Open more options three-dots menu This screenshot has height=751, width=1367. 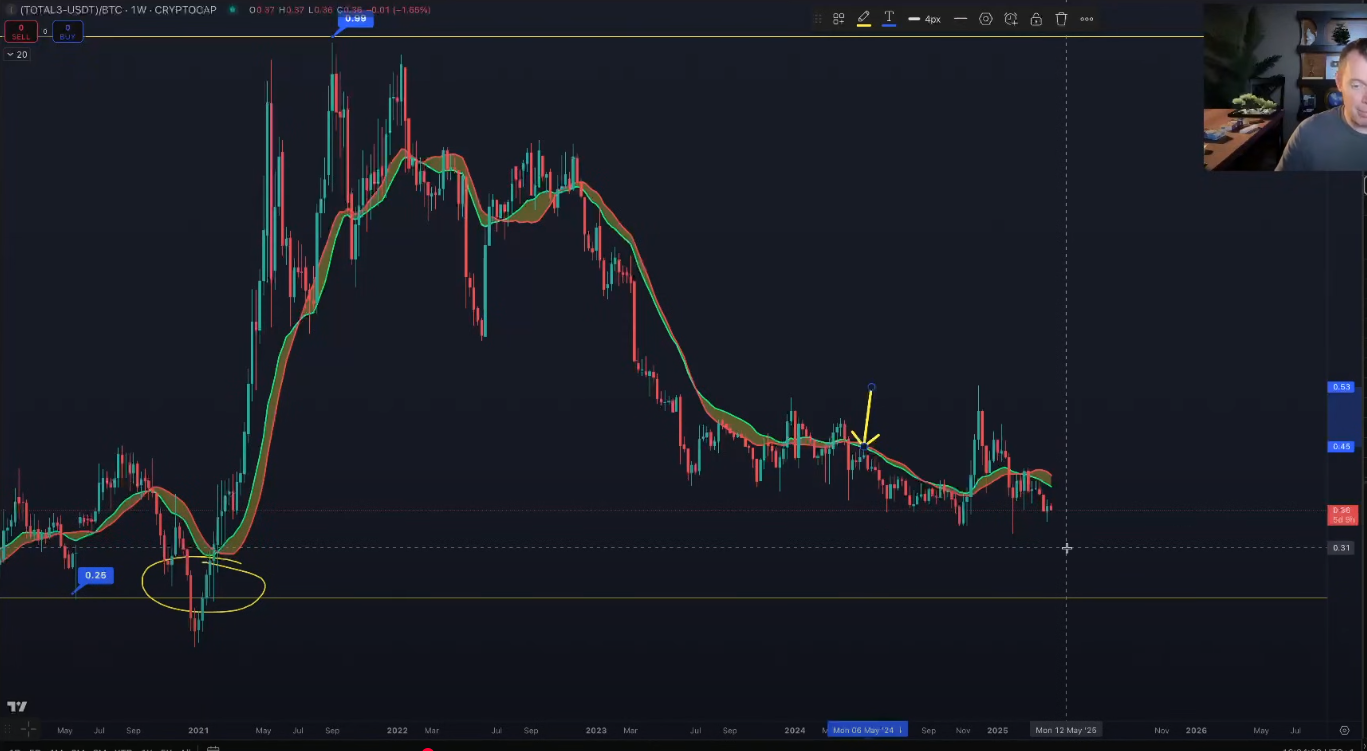click(1087, 19)
